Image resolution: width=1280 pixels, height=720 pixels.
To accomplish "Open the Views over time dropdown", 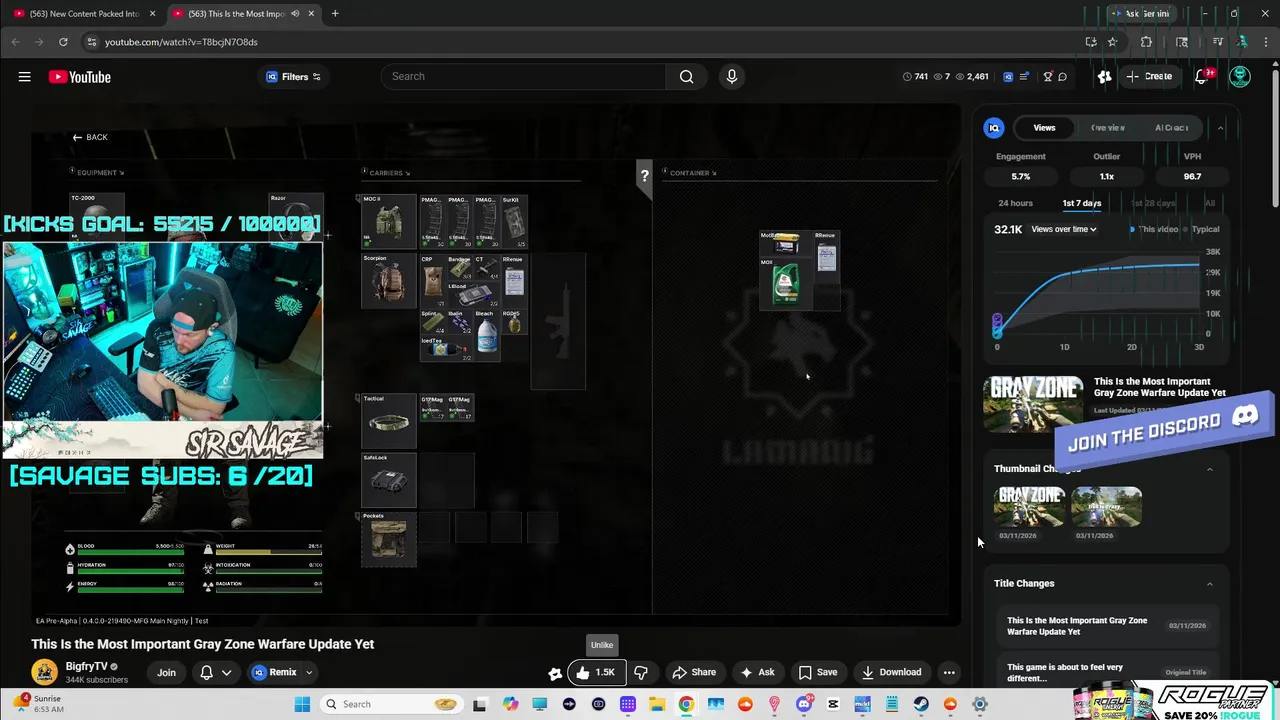I will (x=1064, y=229).
